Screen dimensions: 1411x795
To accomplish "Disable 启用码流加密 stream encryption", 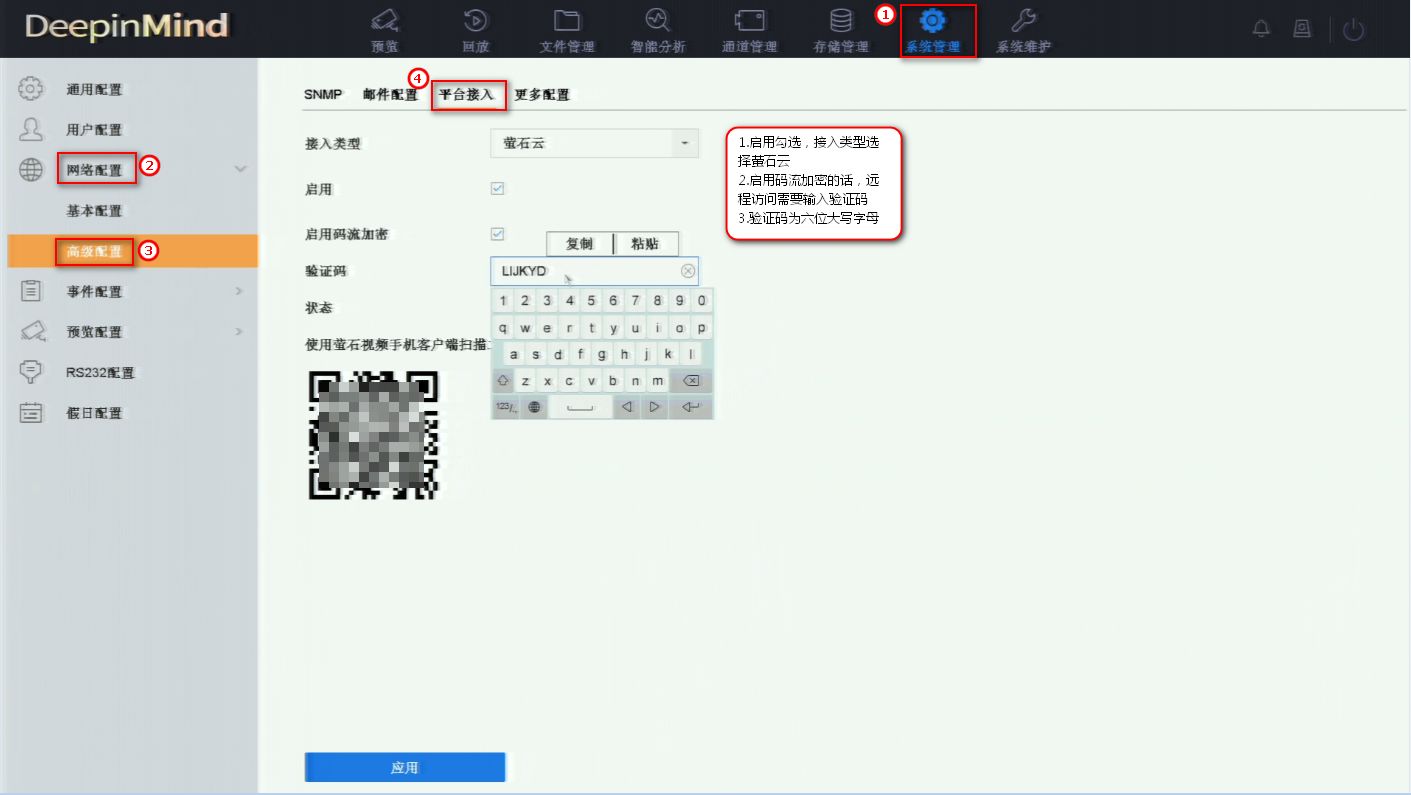I will click(x=495, y=233).
